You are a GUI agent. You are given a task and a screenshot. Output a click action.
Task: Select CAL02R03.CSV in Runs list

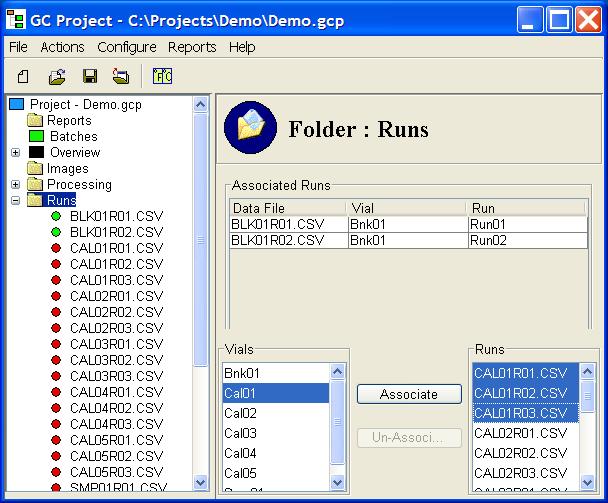[x=525, y=473]
